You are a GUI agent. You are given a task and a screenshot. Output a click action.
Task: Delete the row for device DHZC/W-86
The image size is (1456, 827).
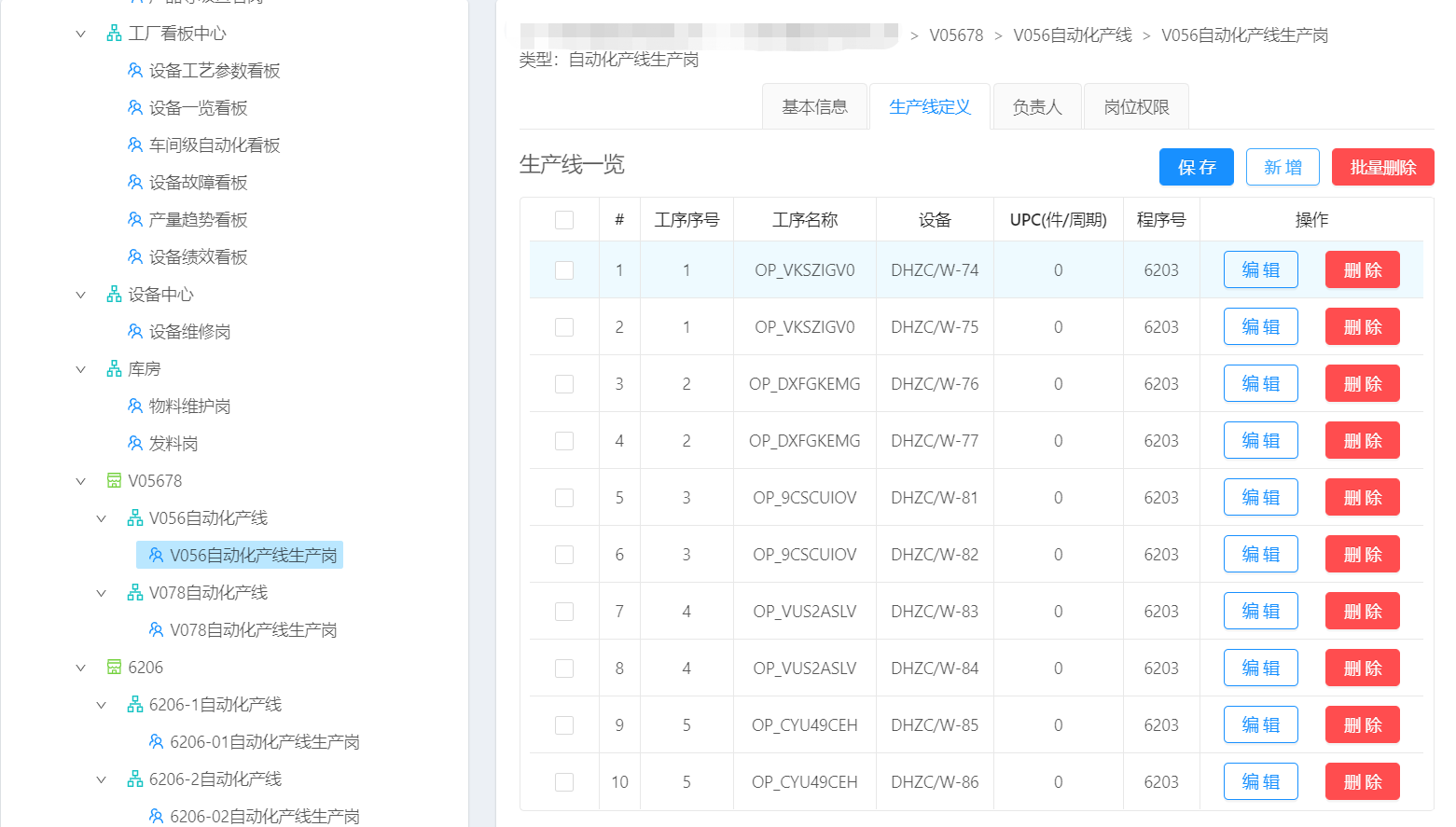[x=1363, y=782]
